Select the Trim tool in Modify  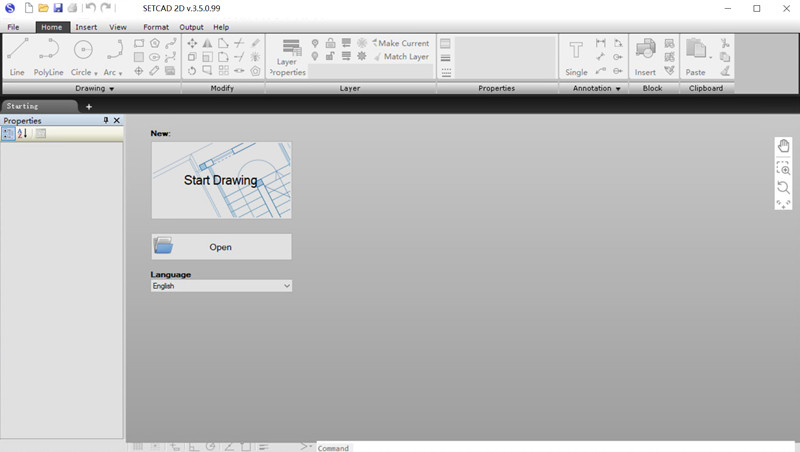[239, 43]
